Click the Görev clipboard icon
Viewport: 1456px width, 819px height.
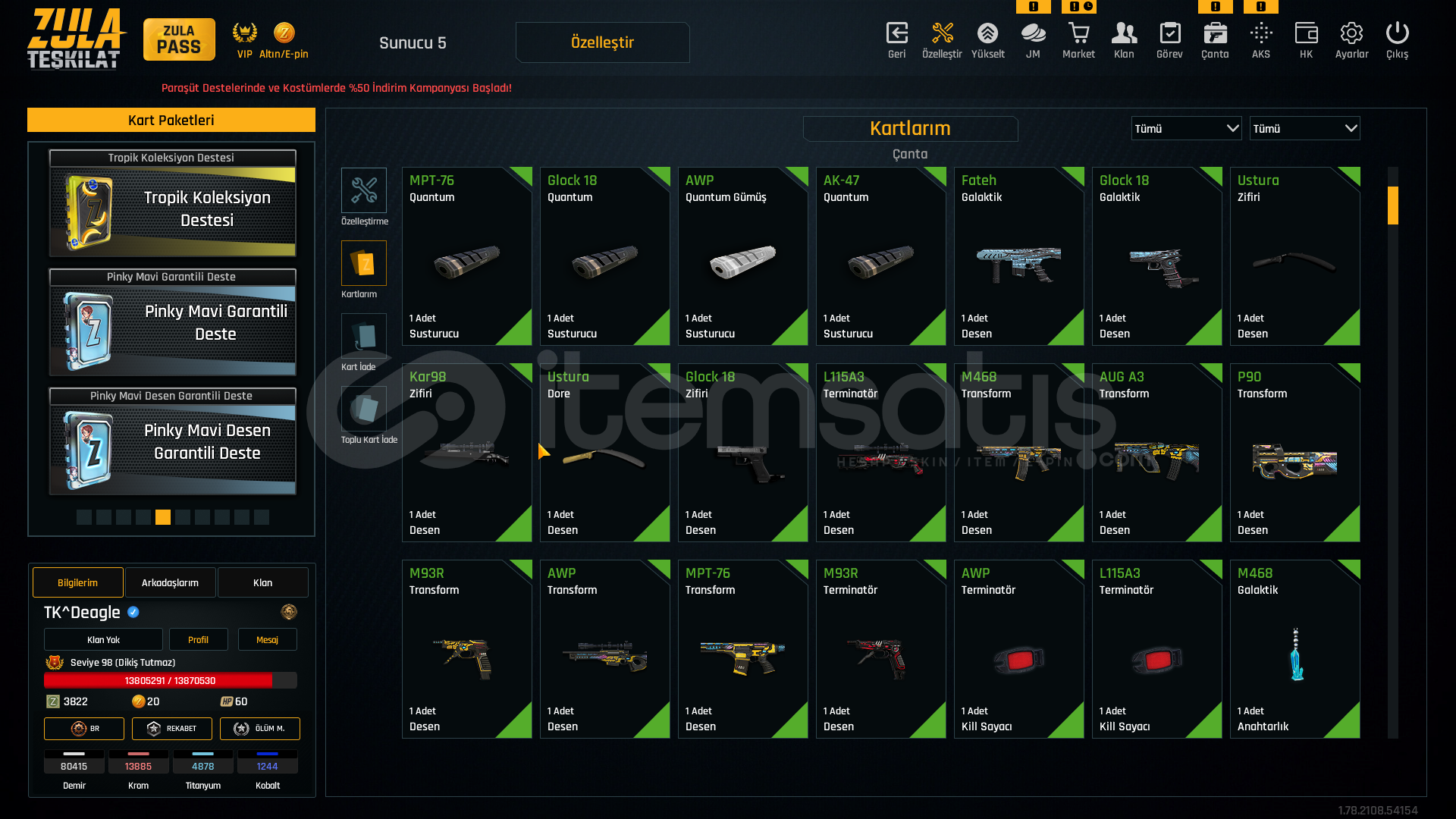(1169, 33)
